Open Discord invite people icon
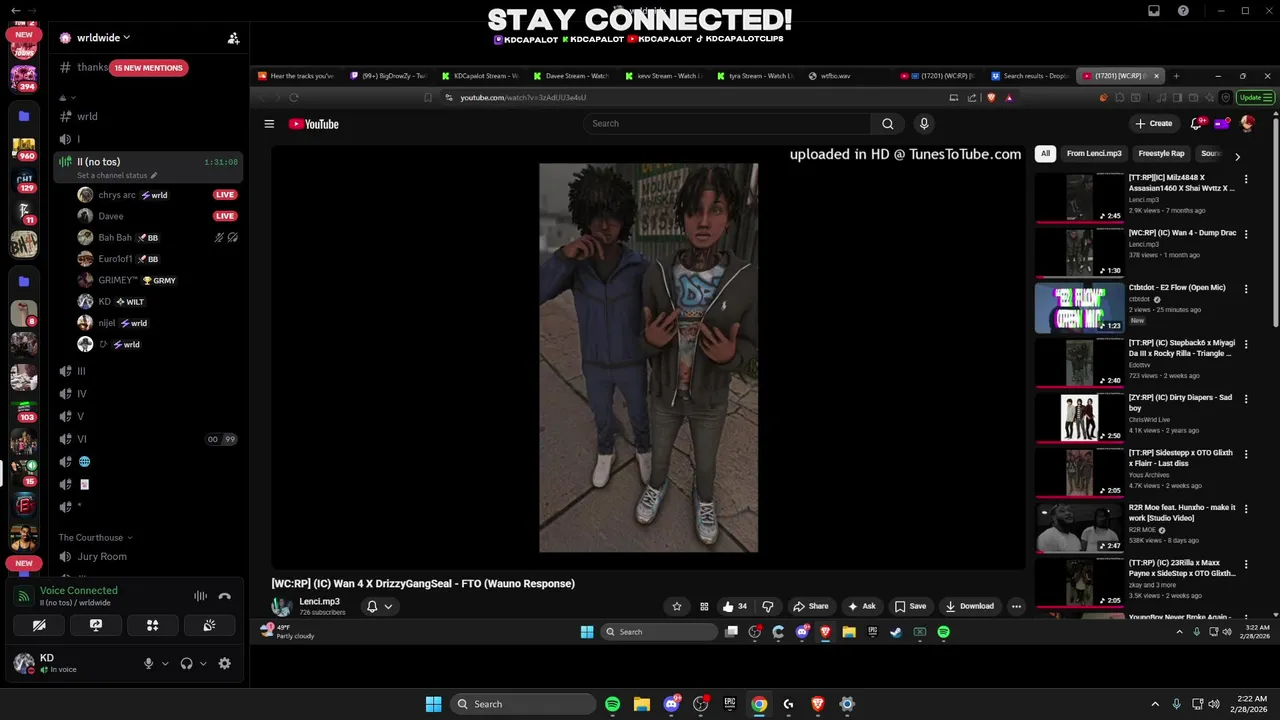The width and height of the screenshot is (1280, 720). pos(233,38)
